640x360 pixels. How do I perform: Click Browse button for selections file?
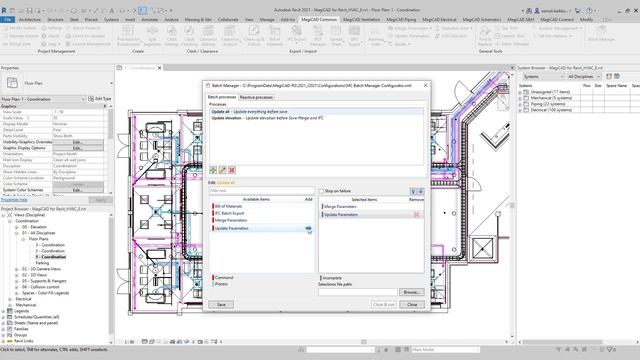(412, 292)
